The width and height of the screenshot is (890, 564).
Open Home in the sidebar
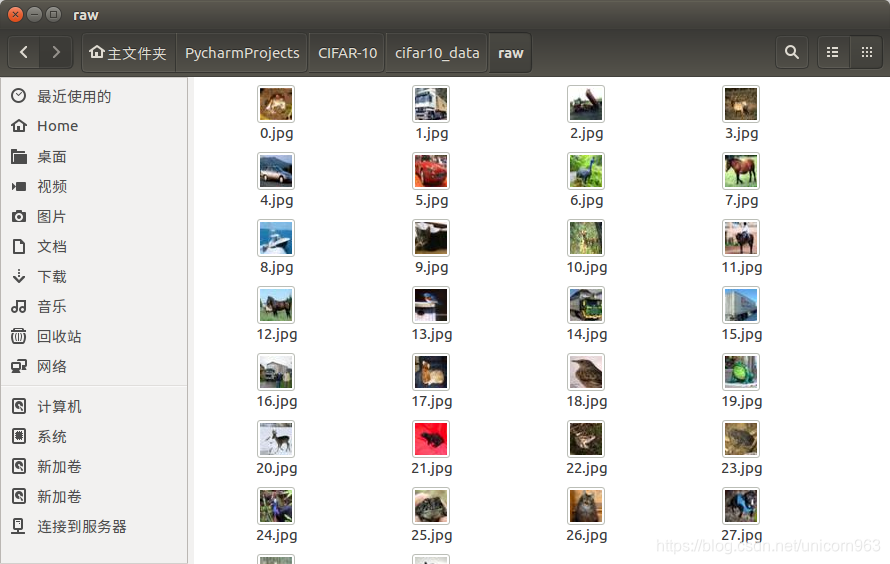94,126
